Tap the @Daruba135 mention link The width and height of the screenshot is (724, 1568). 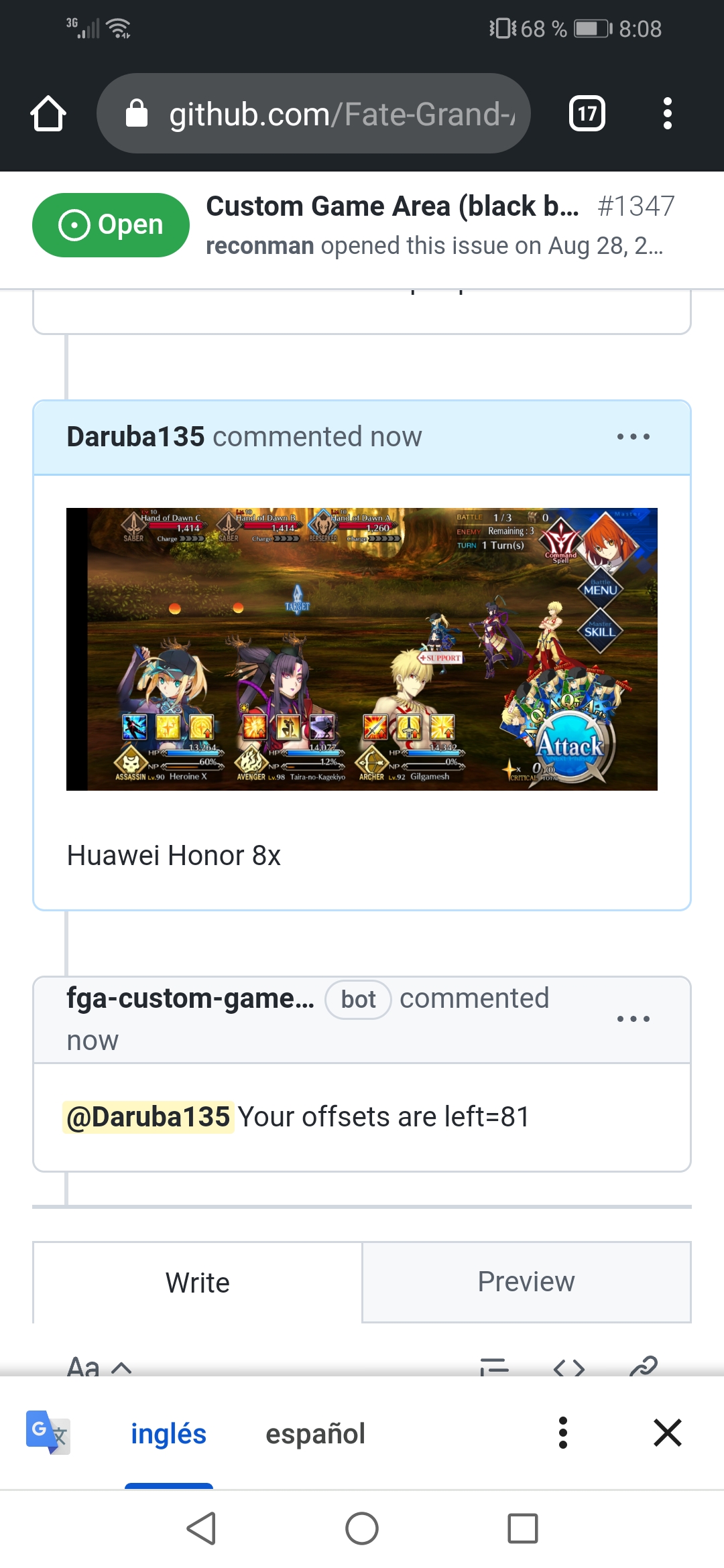[148, 1117]
